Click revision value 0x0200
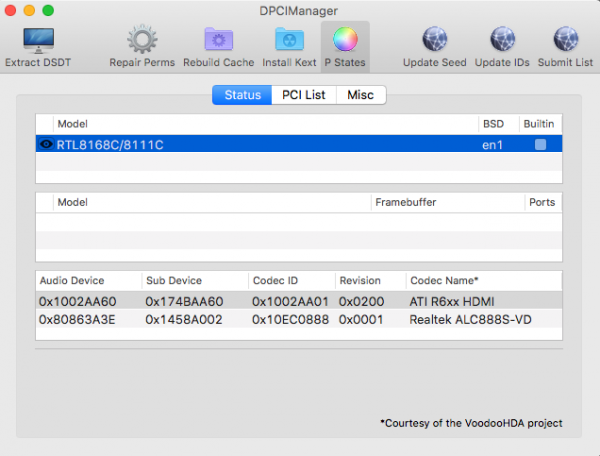Viewport: 600px width, 456px height. click(x=361, y=301)
